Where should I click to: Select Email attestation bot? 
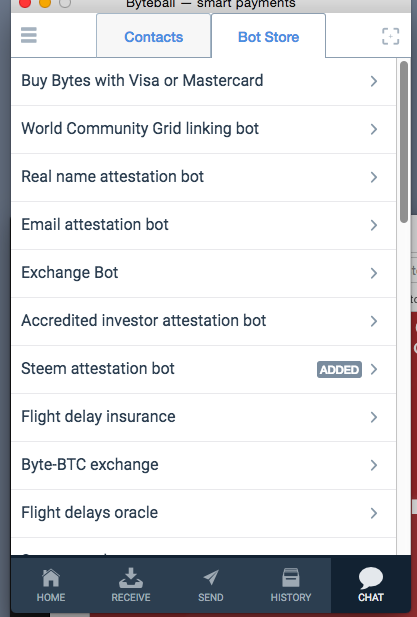pyautogui.click(x=203, y=225)
